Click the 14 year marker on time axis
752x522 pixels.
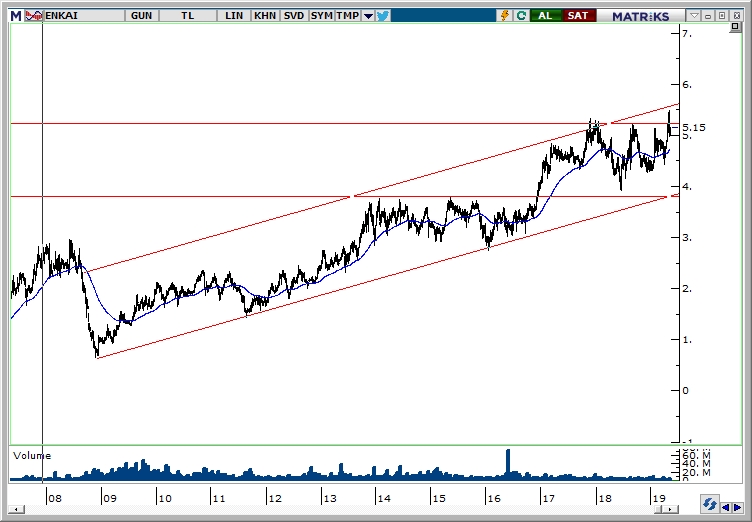(384, 498)
